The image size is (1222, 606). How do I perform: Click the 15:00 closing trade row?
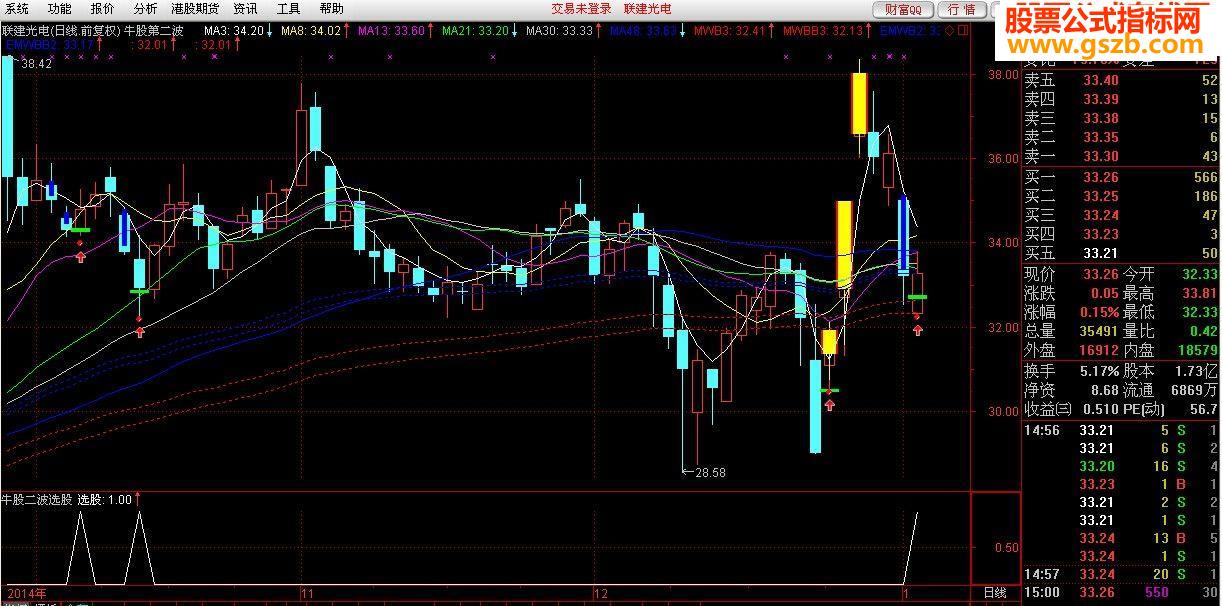tap(1122, 592)
